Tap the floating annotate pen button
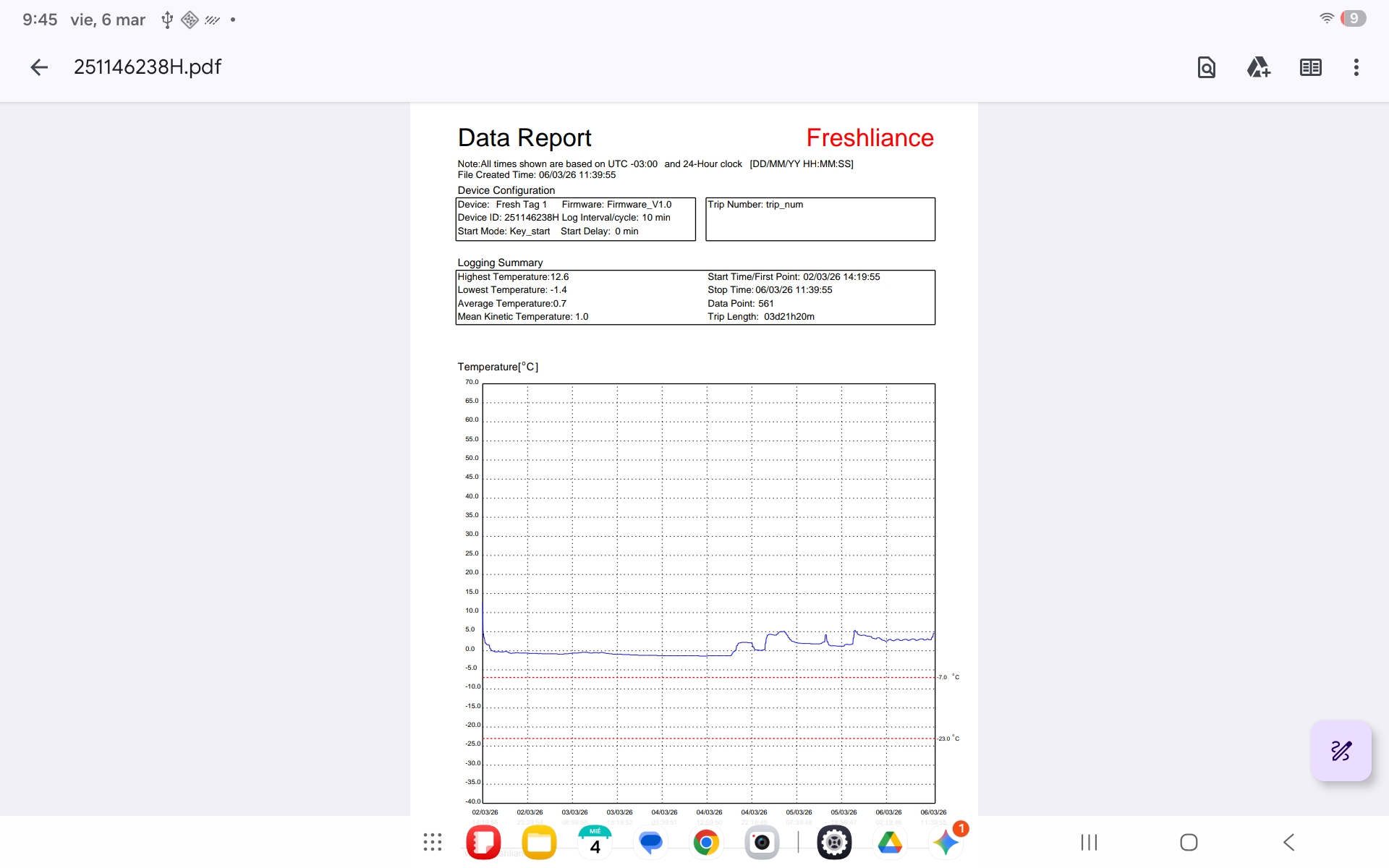 (1341, 751)
